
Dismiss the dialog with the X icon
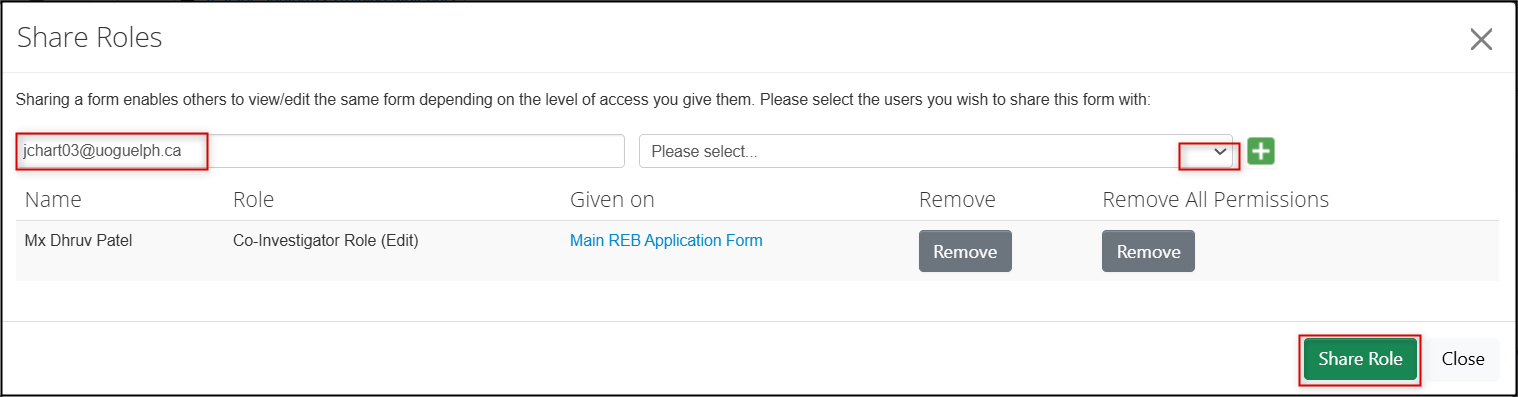pyautogui.click(x=1480, y=39)
